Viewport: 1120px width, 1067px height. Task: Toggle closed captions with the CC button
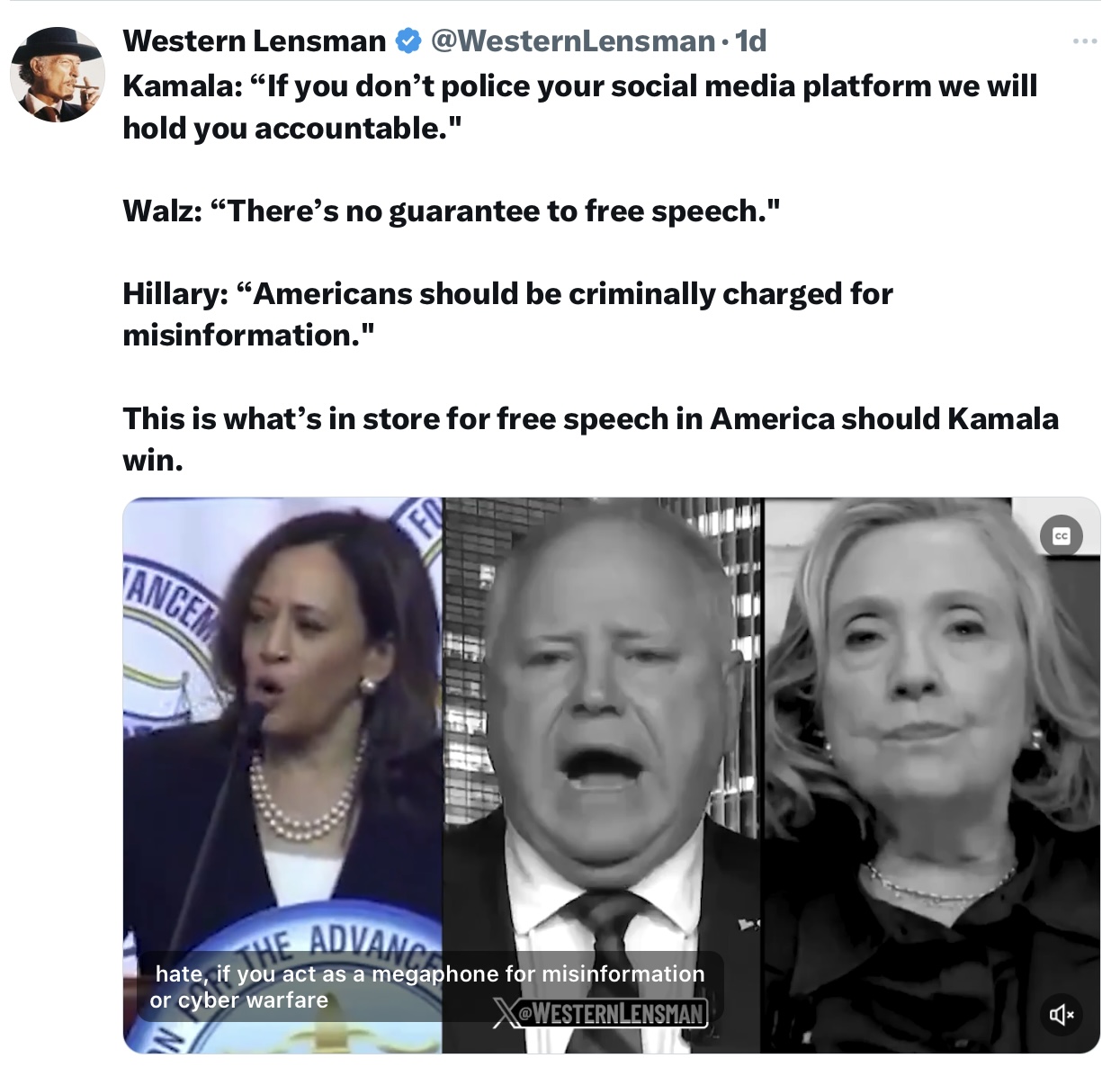click(x=1062, y=537)
